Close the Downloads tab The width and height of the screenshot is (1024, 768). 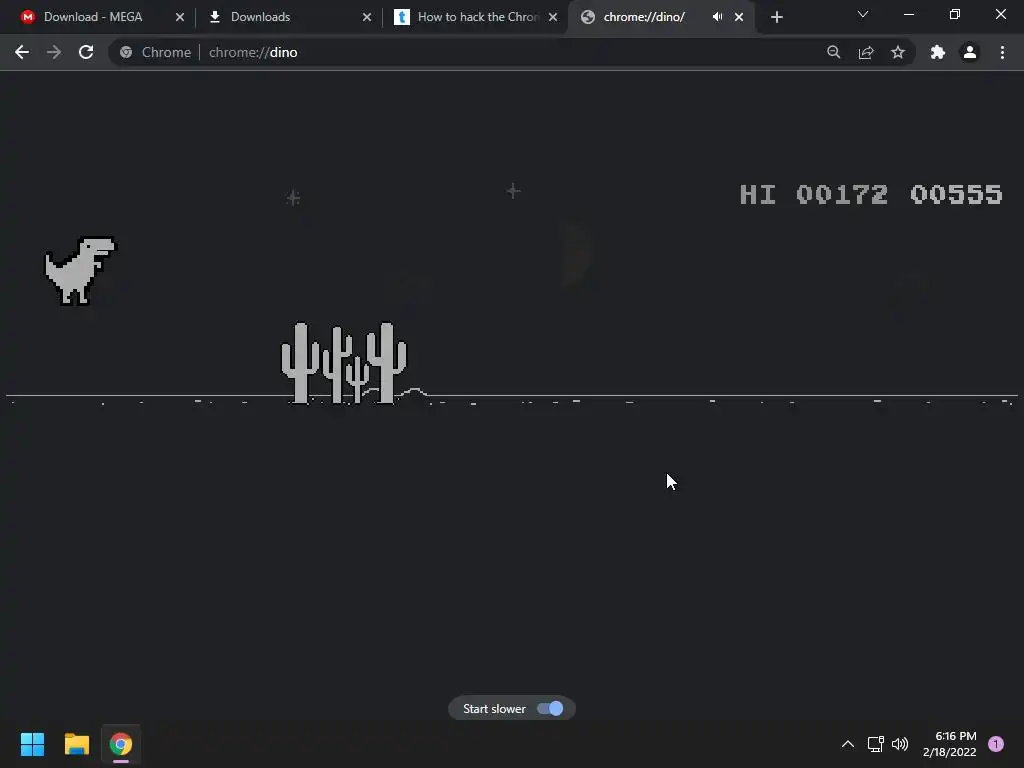click(x=366, y=17)
